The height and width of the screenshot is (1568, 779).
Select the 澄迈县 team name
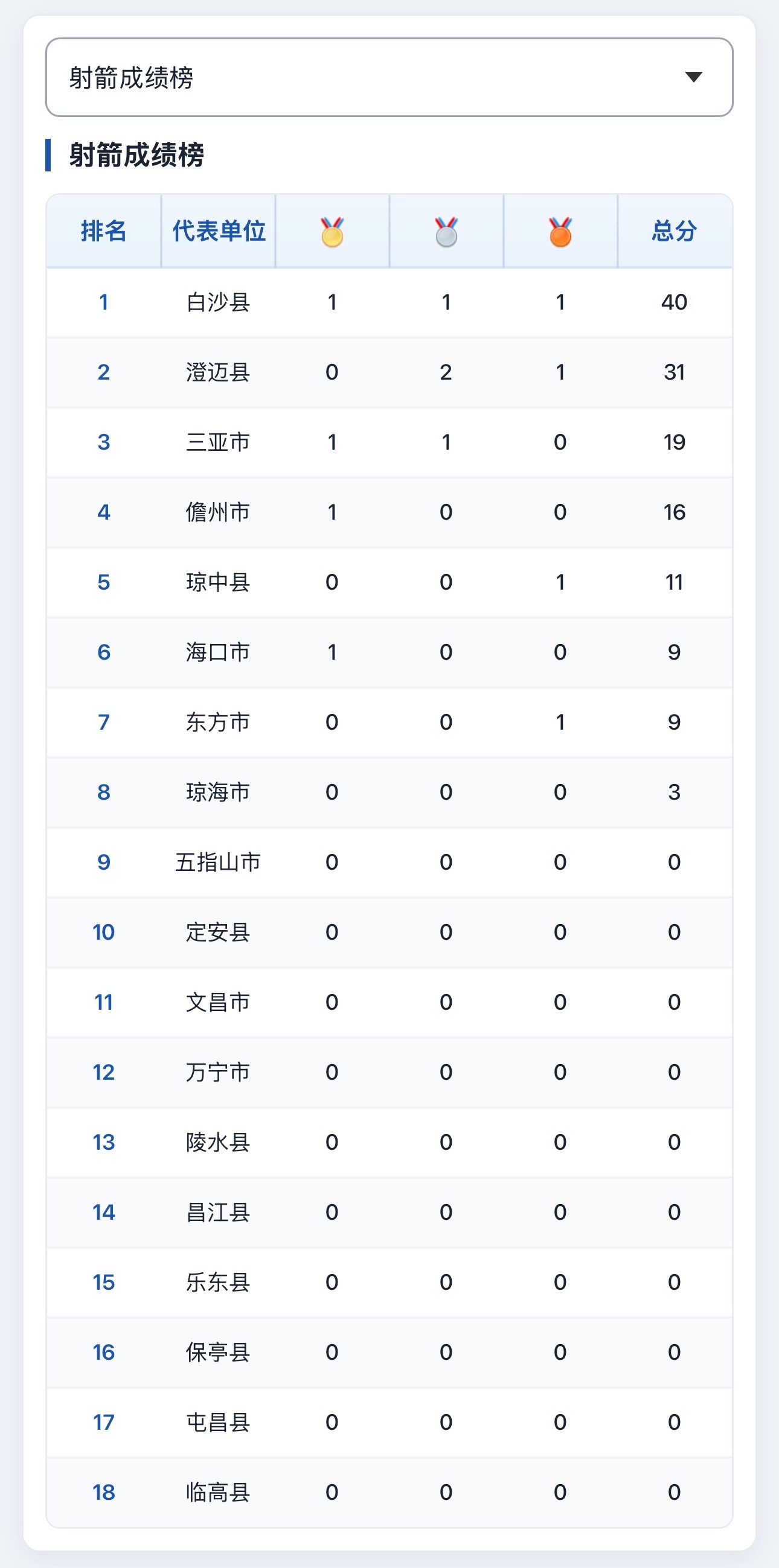click(x=218, y=372)
